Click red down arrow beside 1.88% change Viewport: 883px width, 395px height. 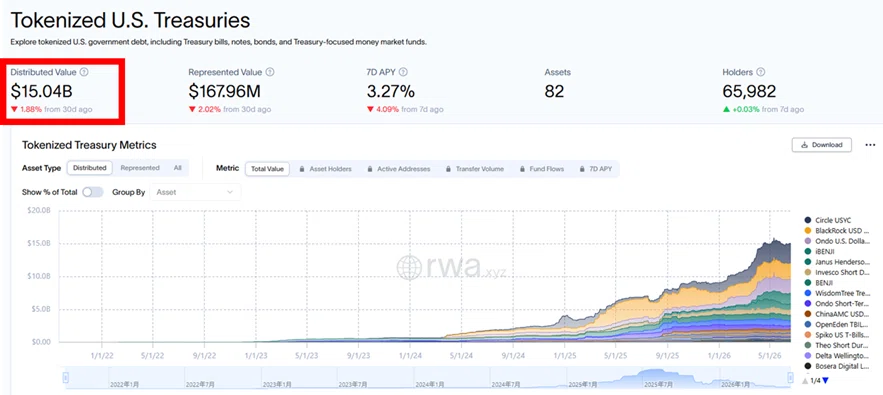[14, 109]
